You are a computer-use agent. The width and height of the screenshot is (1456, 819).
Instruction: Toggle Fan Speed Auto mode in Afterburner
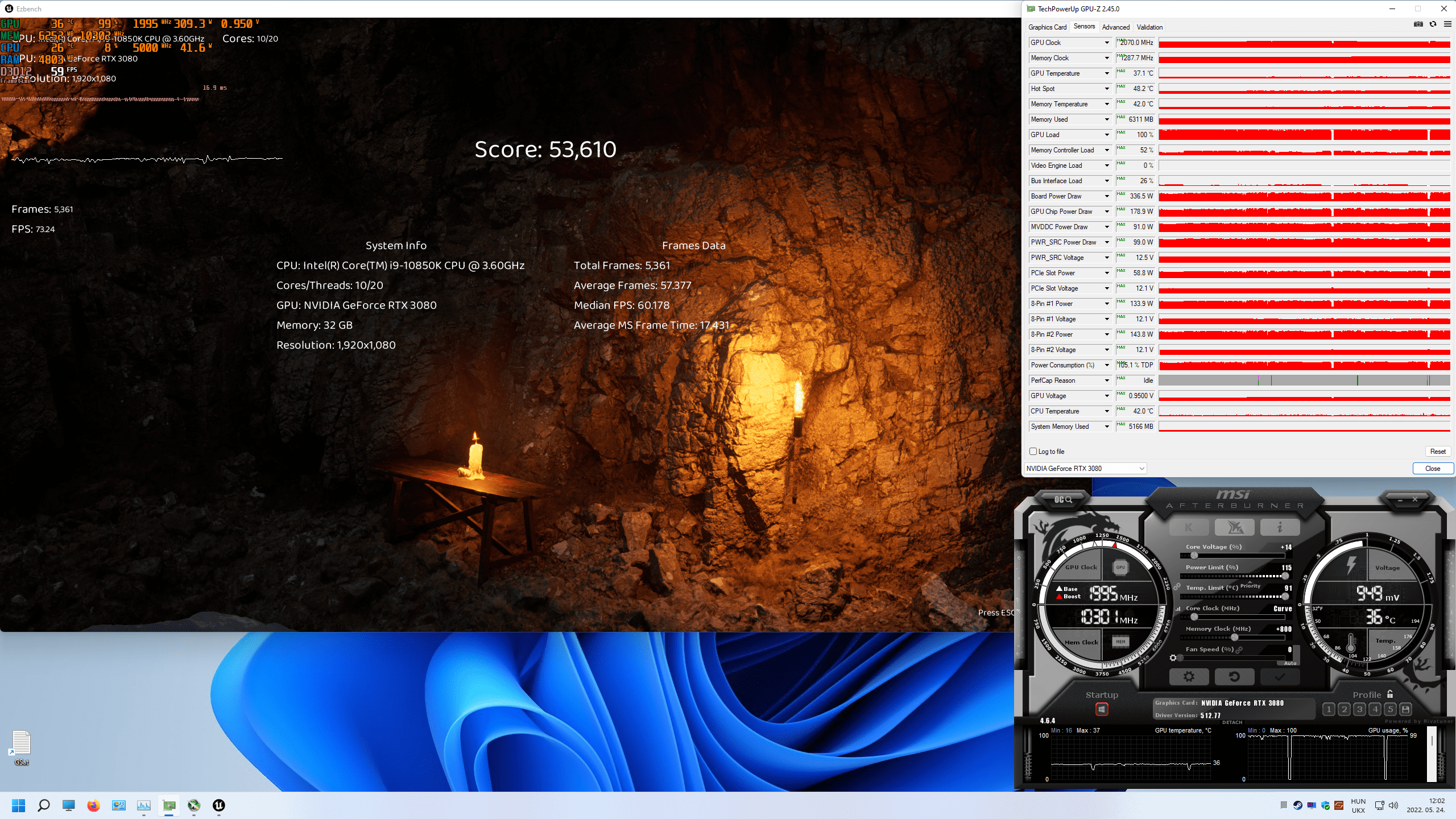click(1290, 663)
